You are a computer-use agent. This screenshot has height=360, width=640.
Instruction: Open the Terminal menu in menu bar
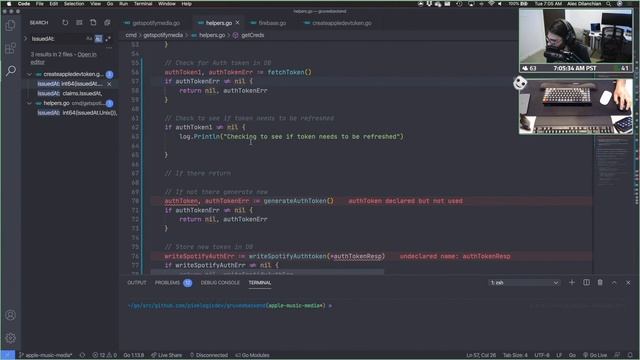point(143,4)
